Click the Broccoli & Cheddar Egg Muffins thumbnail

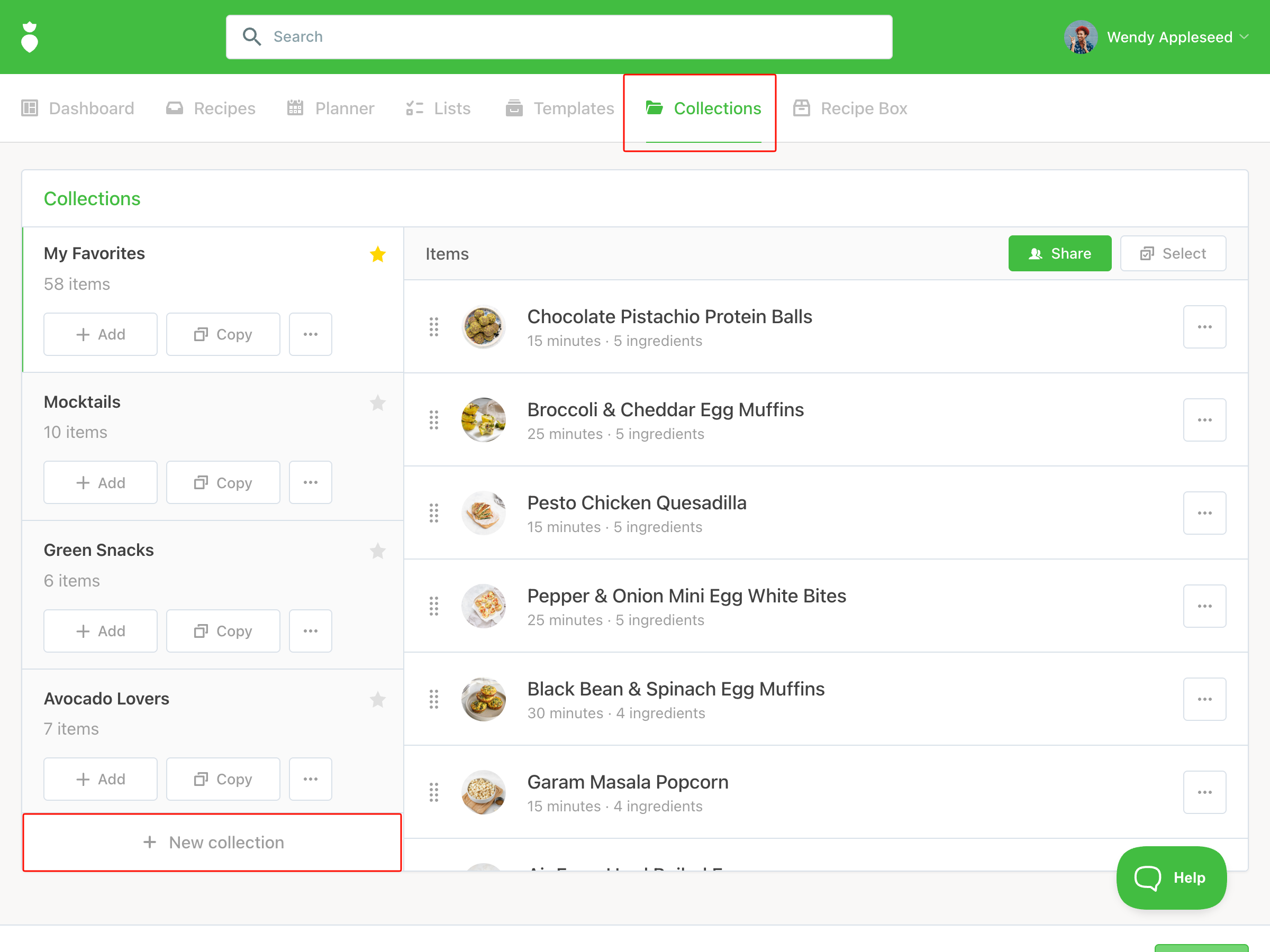click(484, 420)
